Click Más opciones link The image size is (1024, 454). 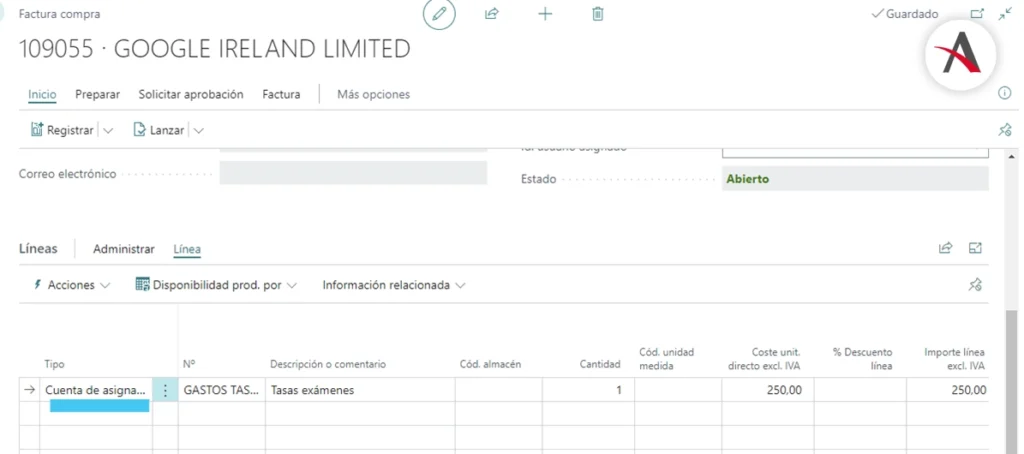[x=373, y=94]
